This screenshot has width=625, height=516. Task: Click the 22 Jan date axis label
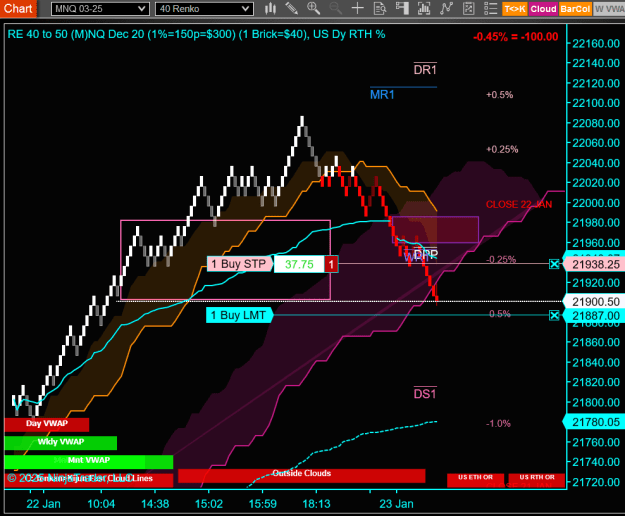[43, 504]
